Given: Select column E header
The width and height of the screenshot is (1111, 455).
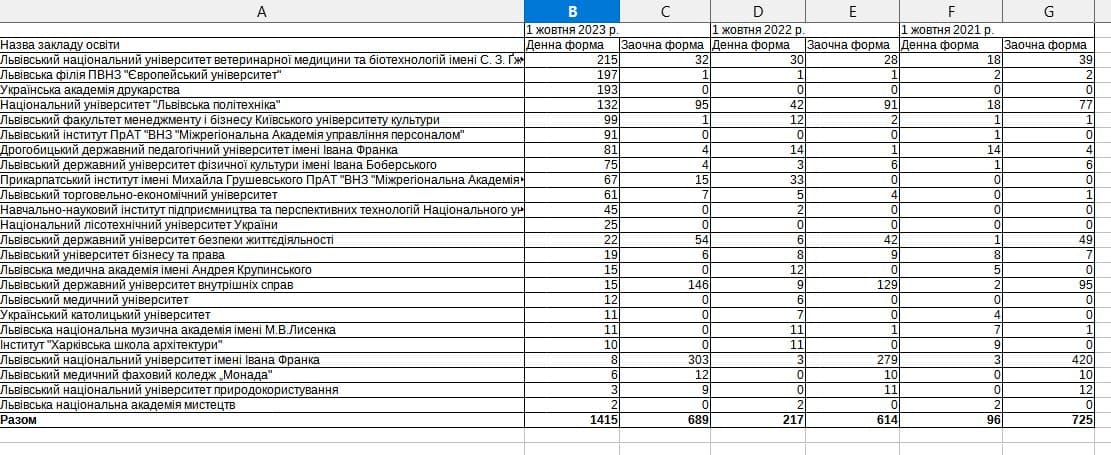Looking at the screenshot, I should pos(852,11).
